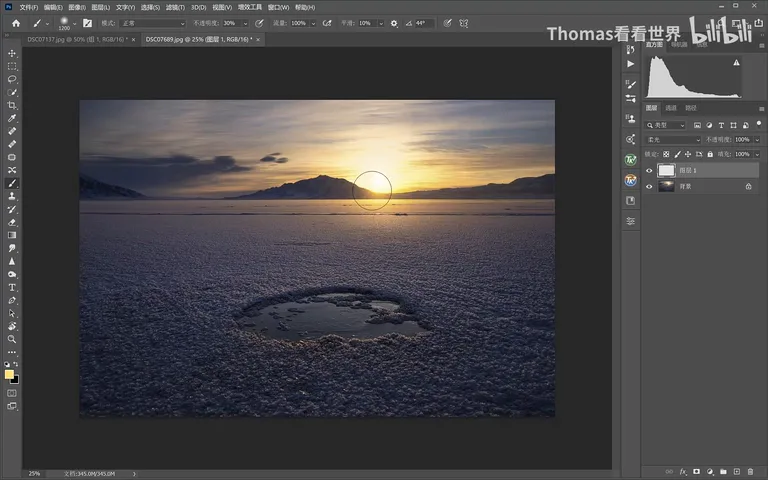The height and width of the screenshot is (480, 768).
Task: Click the swap foreground/background colors arrow
Action: [16, 364]
